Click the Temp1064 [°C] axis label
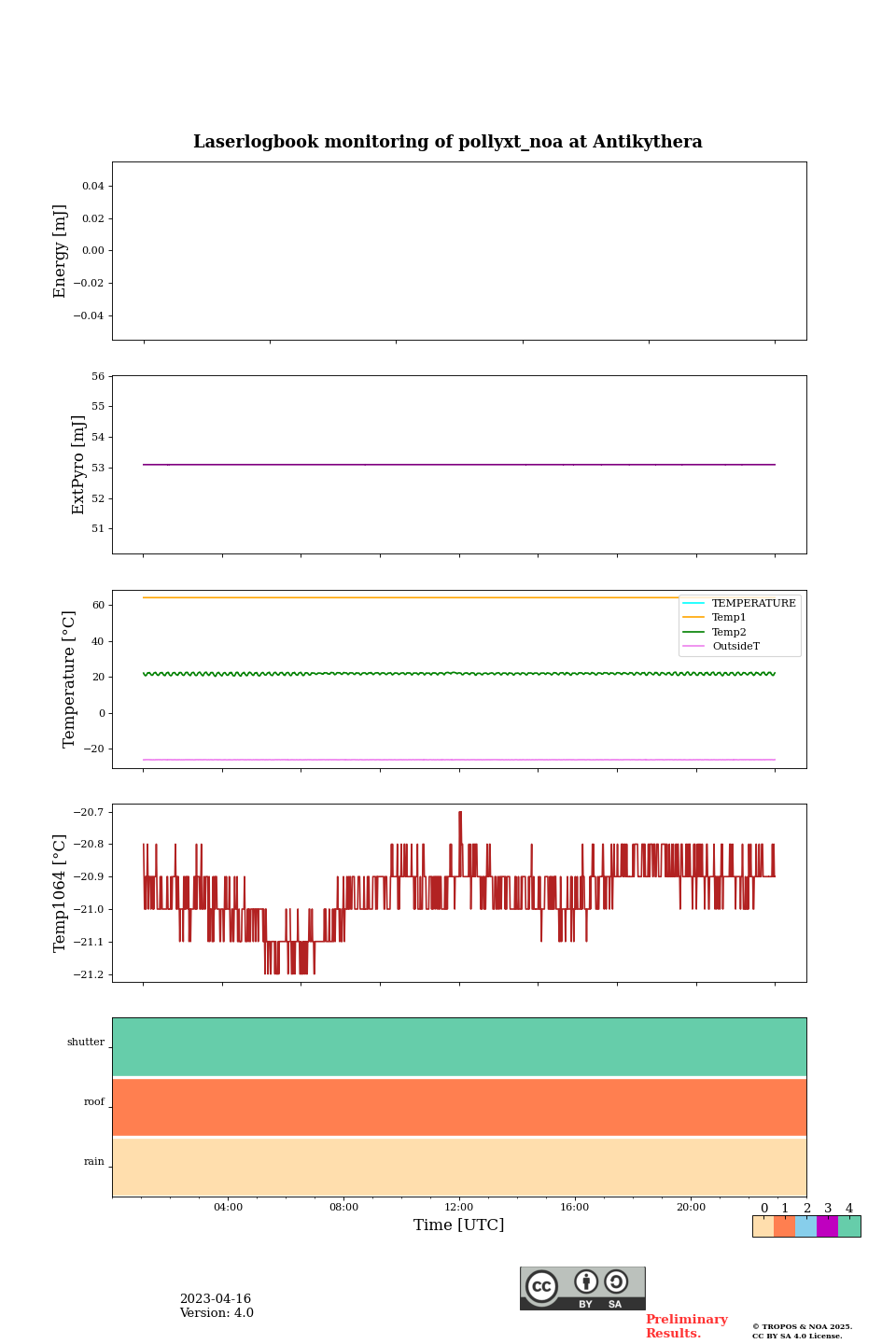Image resolution: width=896 pixels, height=1344 pixels. pos(61,893)
